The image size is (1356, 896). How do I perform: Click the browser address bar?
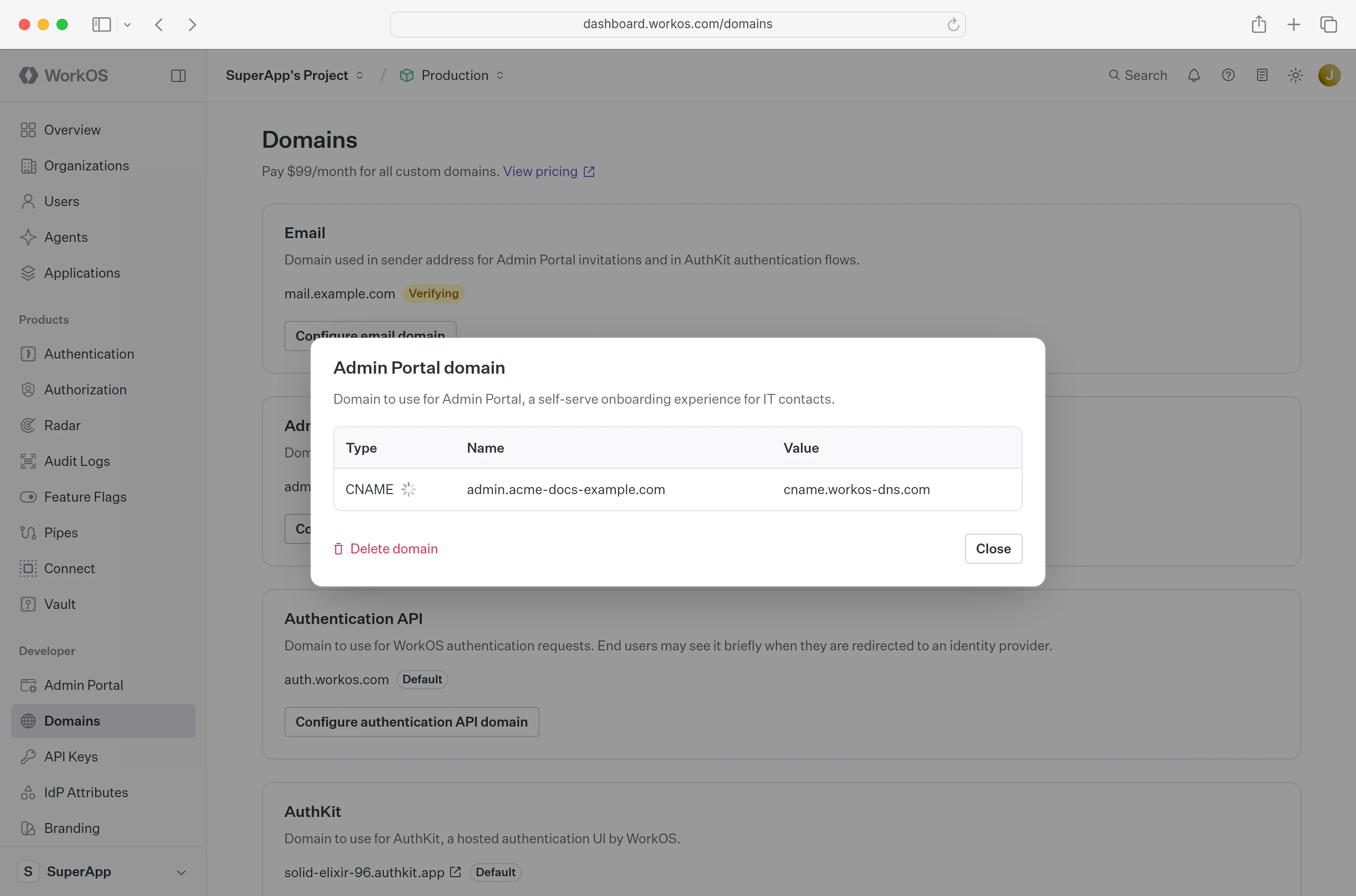(x=678, y=24)
